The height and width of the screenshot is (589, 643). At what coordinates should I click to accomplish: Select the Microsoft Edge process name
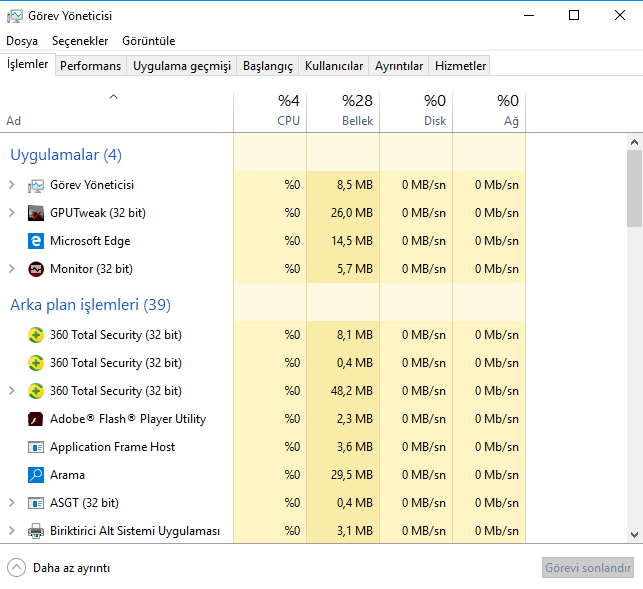[x=90, y=241]
